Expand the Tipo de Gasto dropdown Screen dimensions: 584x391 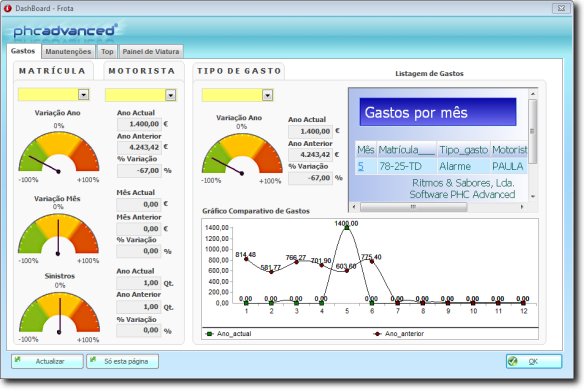click(x=267, y=96)
